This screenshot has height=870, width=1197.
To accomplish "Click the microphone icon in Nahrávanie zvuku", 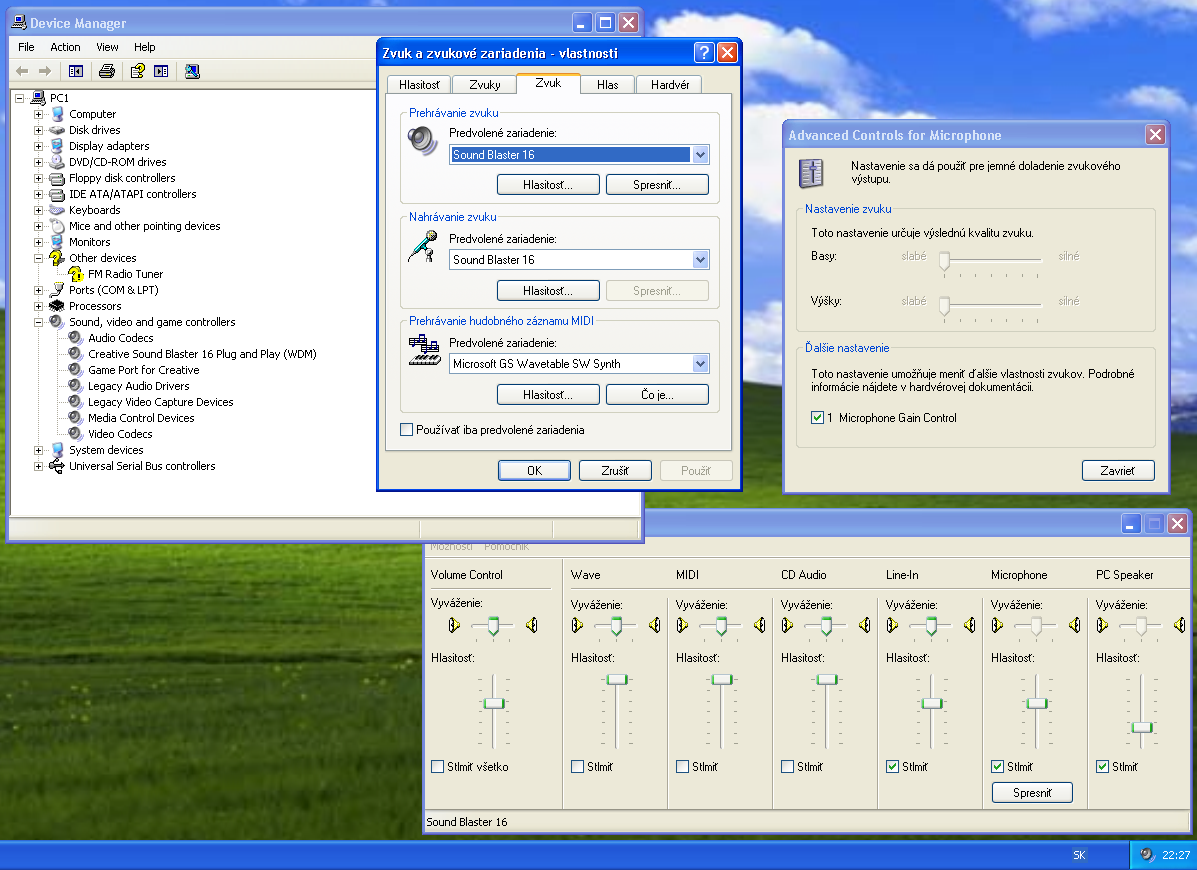I will [x=423, y=246].
